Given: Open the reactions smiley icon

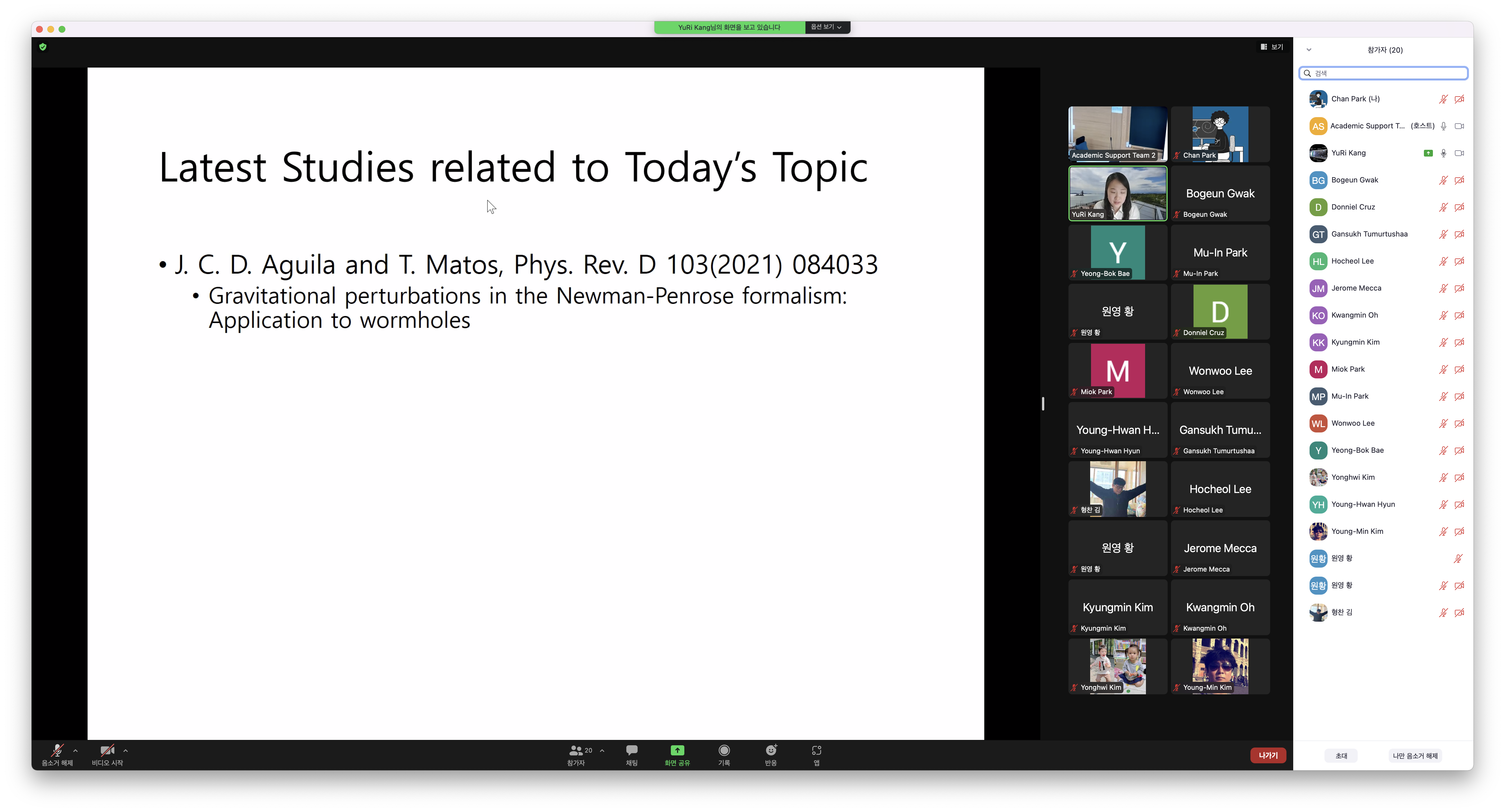Looking at the screenshot, I should click(771, 751).
